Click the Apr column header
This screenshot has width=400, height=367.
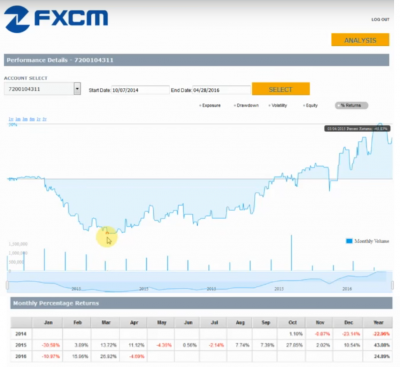tap(134, 322)
